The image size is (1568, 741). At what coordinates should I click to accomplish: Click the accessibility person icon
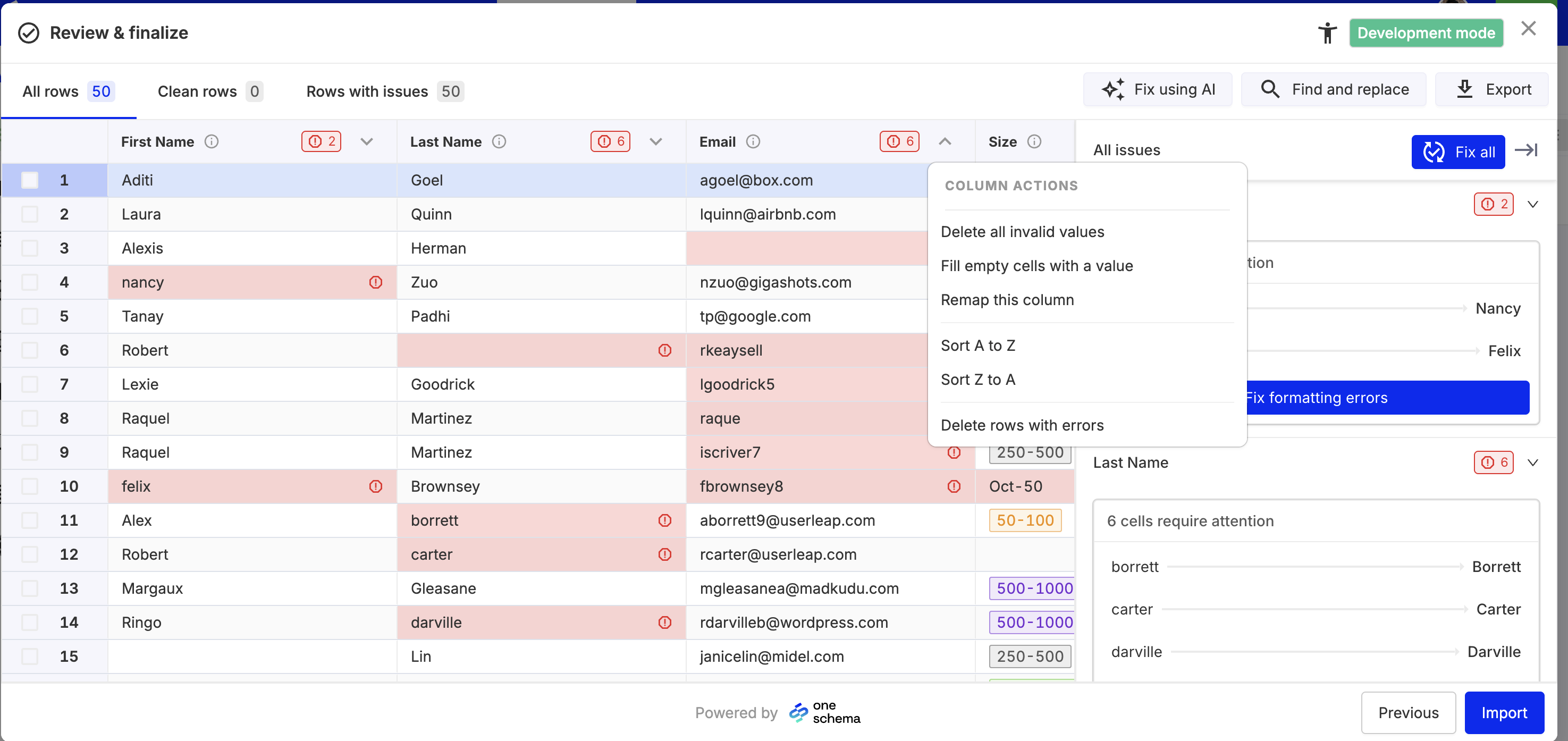coord(1327,33)
